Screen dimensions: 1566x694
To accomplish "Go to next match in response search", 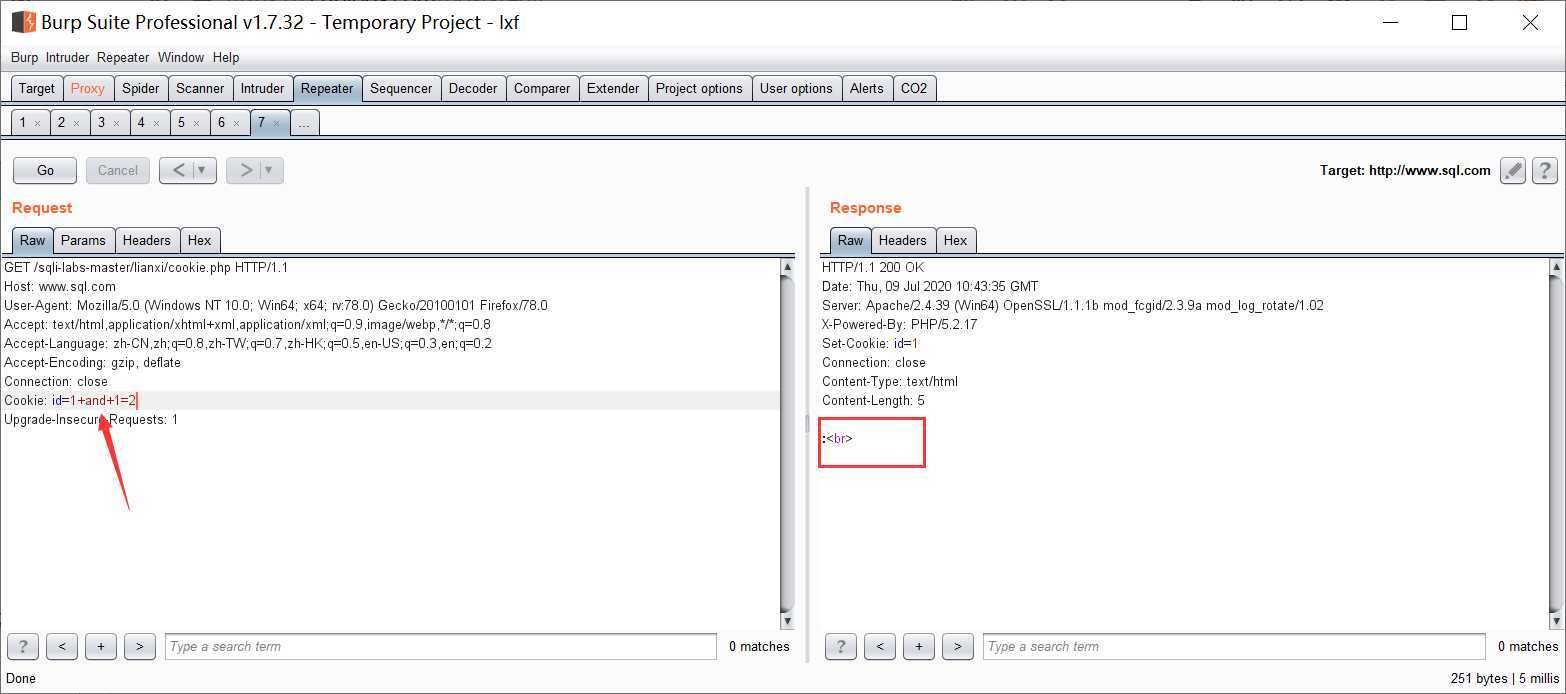I will (x=958, y=646).
